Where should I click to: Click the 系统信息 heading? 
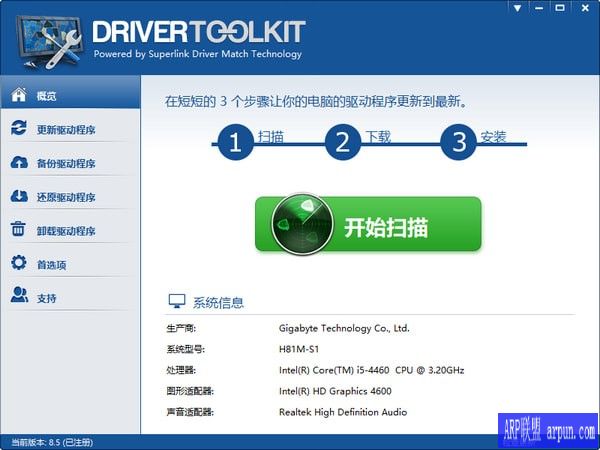tap(218, 303)
